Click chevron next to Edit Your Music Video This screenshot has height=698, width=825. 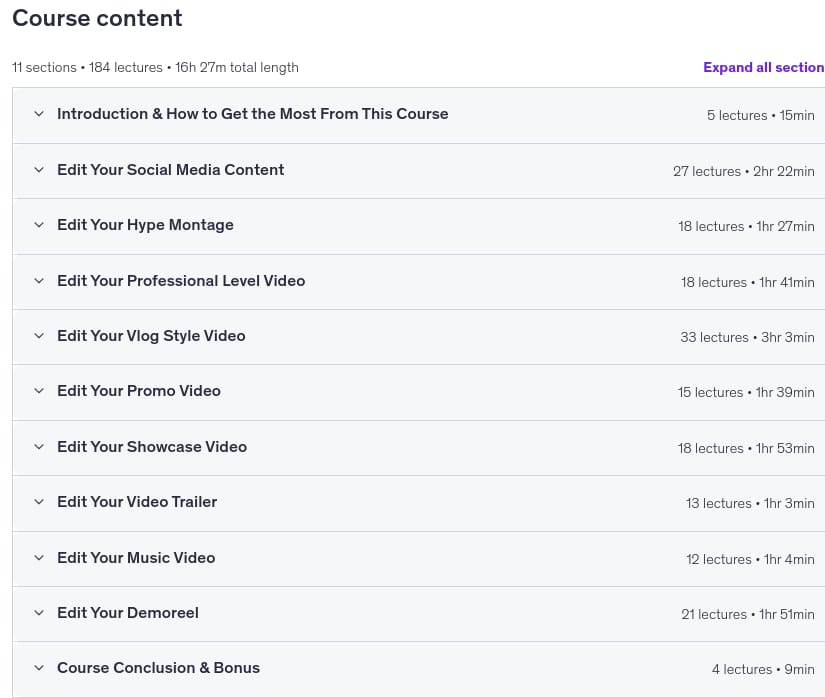point(39,558)
